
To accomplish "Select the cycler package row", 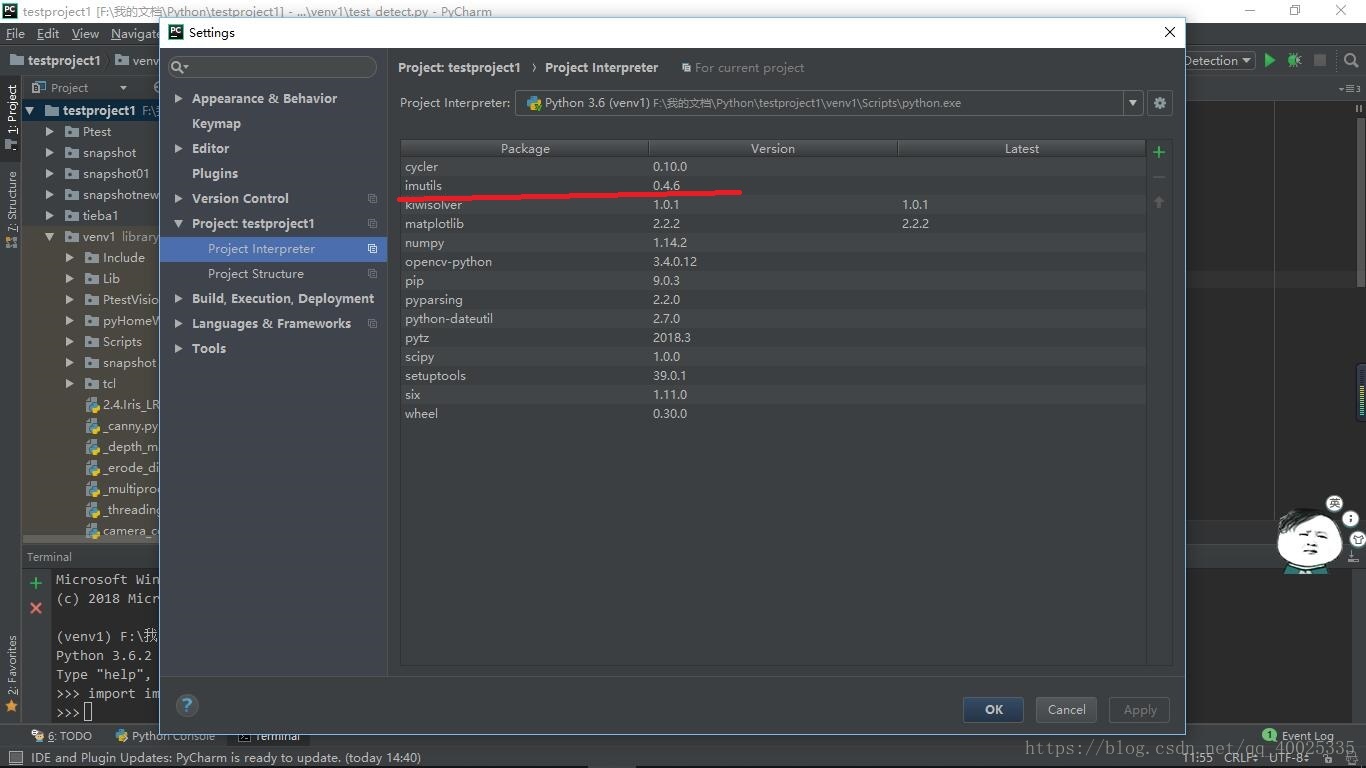I will (773, 167).
